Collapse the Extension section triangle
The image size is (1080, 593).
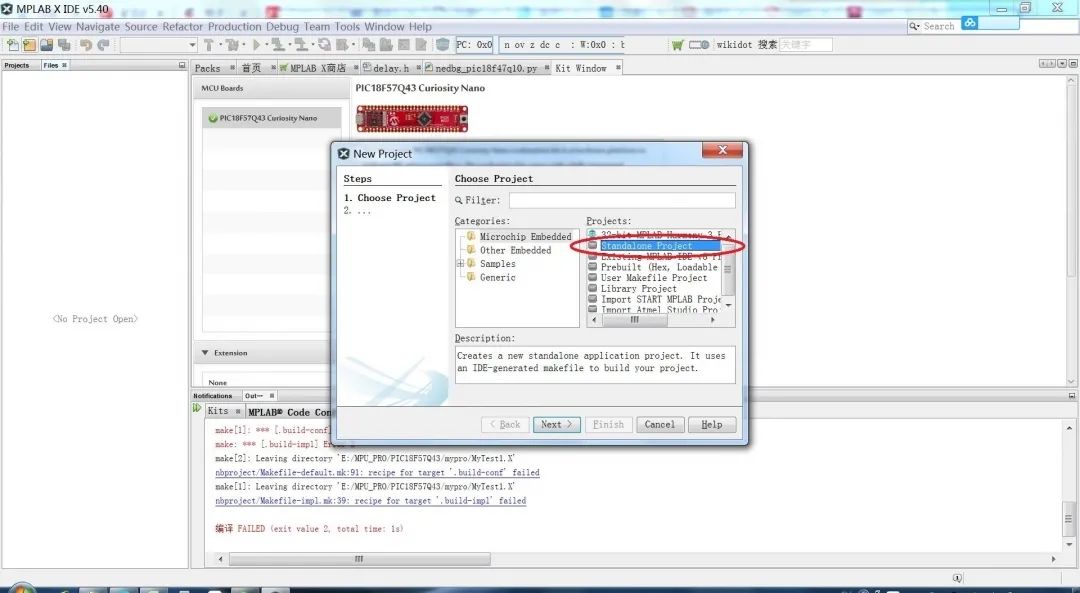pos(205,353)
